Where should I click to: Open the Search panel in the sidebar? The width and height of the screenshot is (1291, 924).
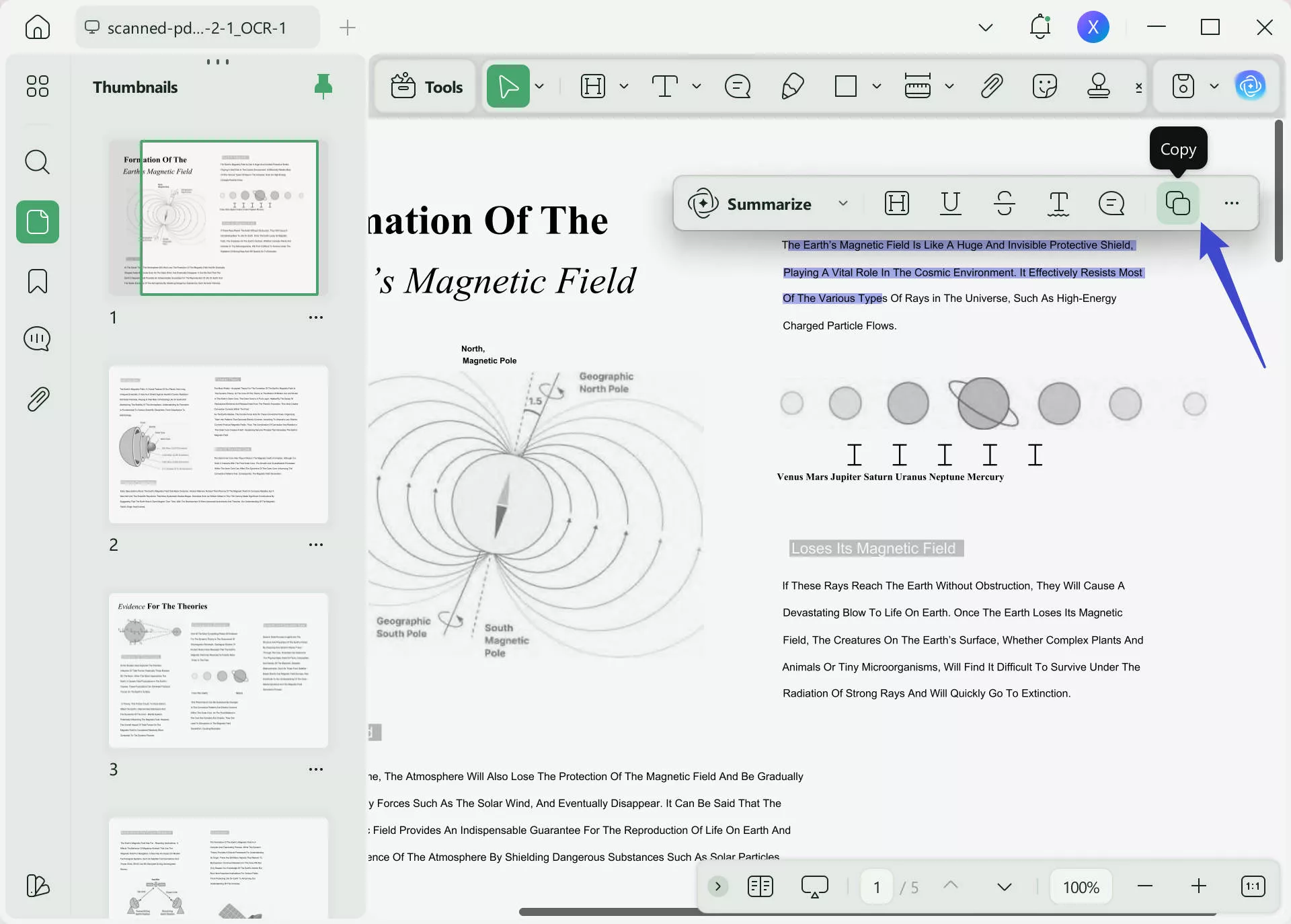pyautogui.click(x=37, y=162)
